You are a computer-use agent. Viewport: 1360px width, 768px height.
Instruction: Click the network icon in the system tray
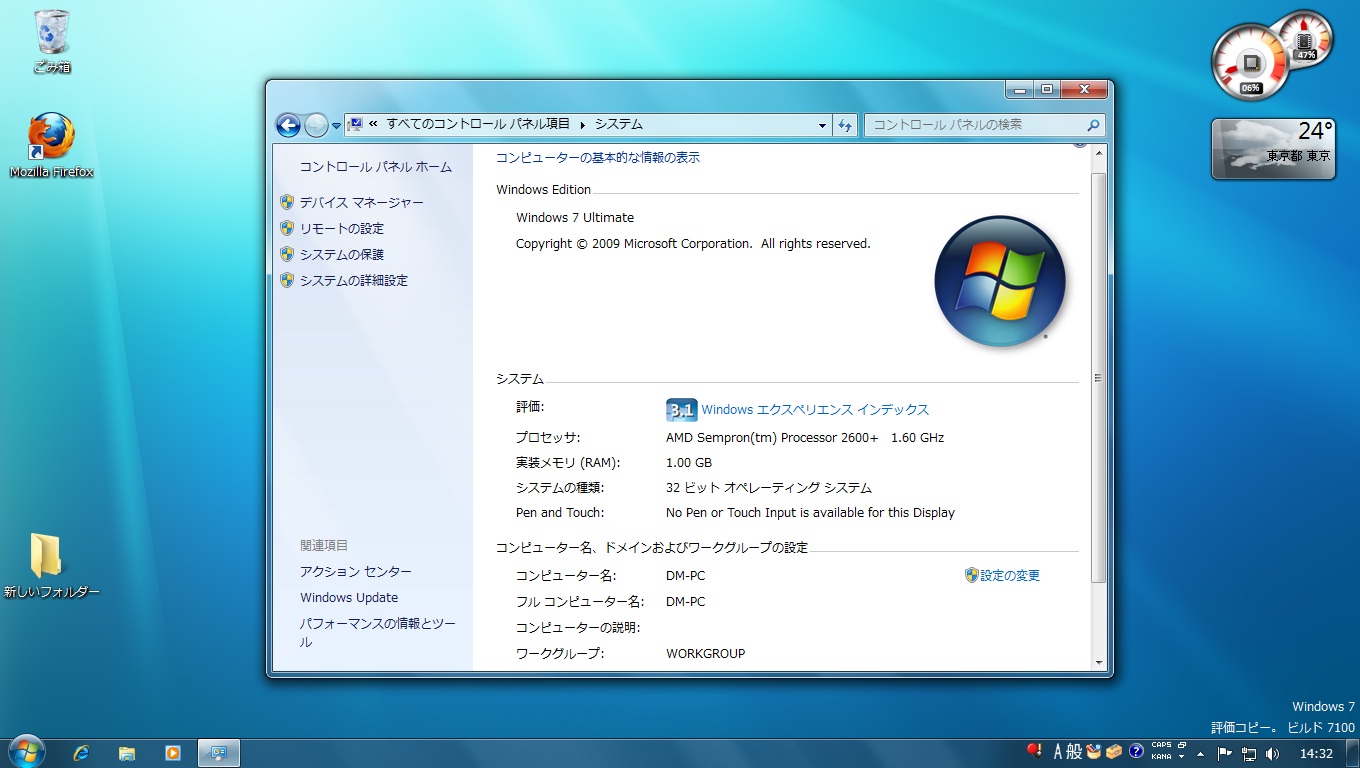tap(1249, 753)
